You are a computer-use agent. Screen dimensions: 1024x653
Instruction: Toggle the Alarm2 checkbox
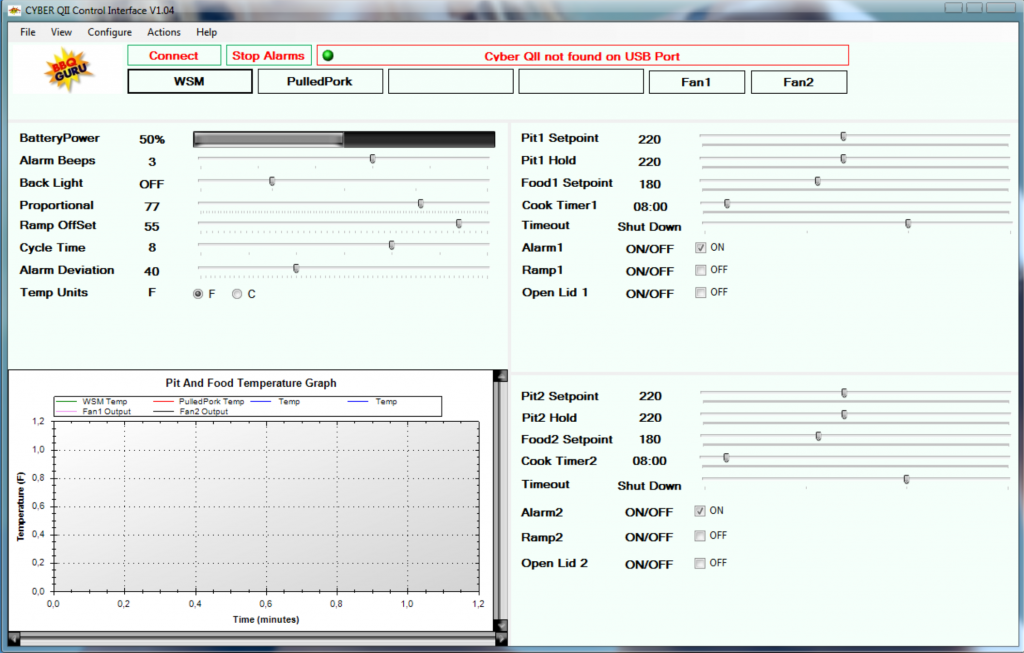(700, 511)
